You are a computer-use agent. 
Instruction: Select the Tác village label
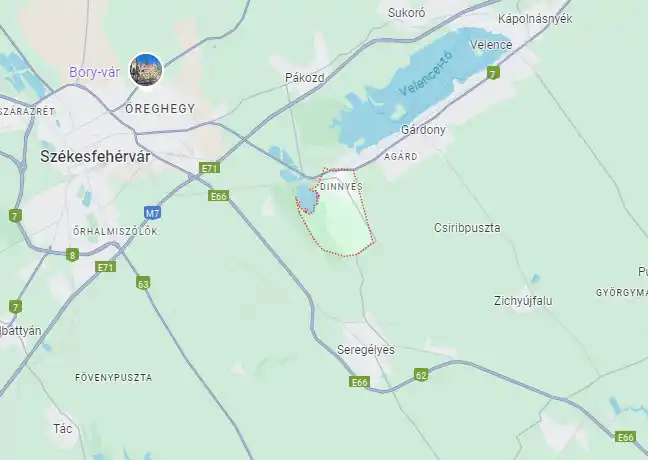pyautogui.click(x=62, y=429)
